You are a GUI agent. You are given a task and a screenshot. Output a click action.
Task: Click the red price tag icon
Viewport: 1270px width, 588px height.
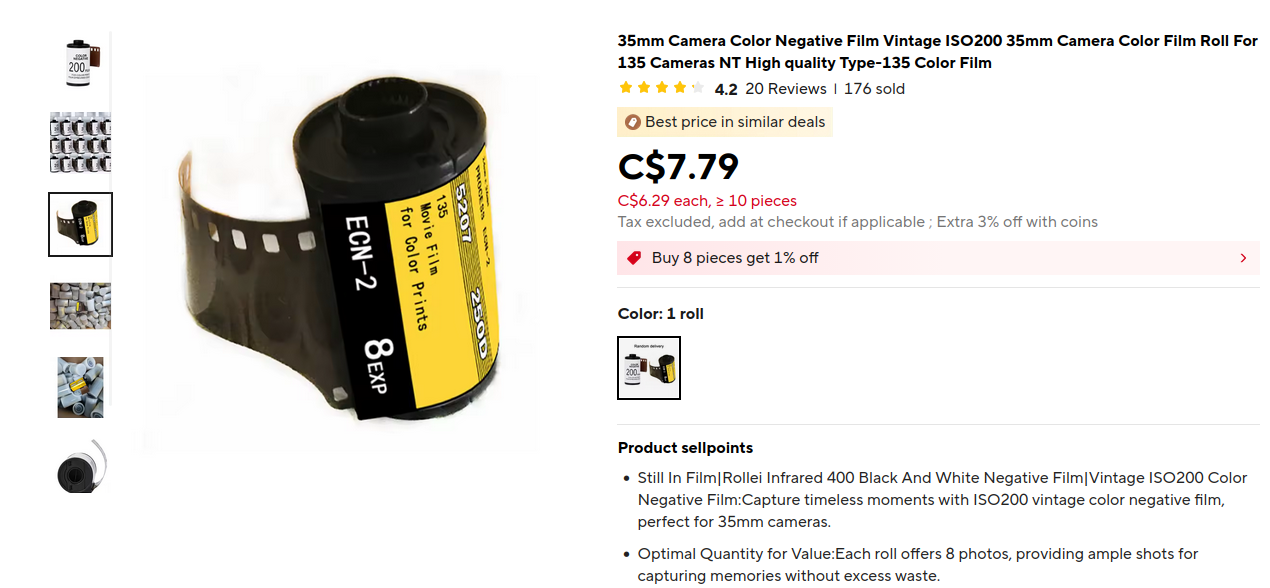click(634, 258)
